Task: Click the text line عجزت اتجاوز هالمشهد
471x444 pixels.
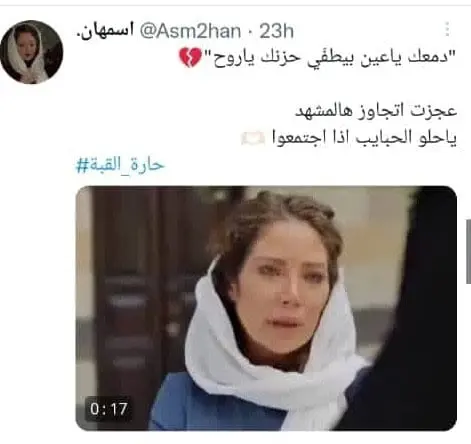Action: tap(376, 111)
